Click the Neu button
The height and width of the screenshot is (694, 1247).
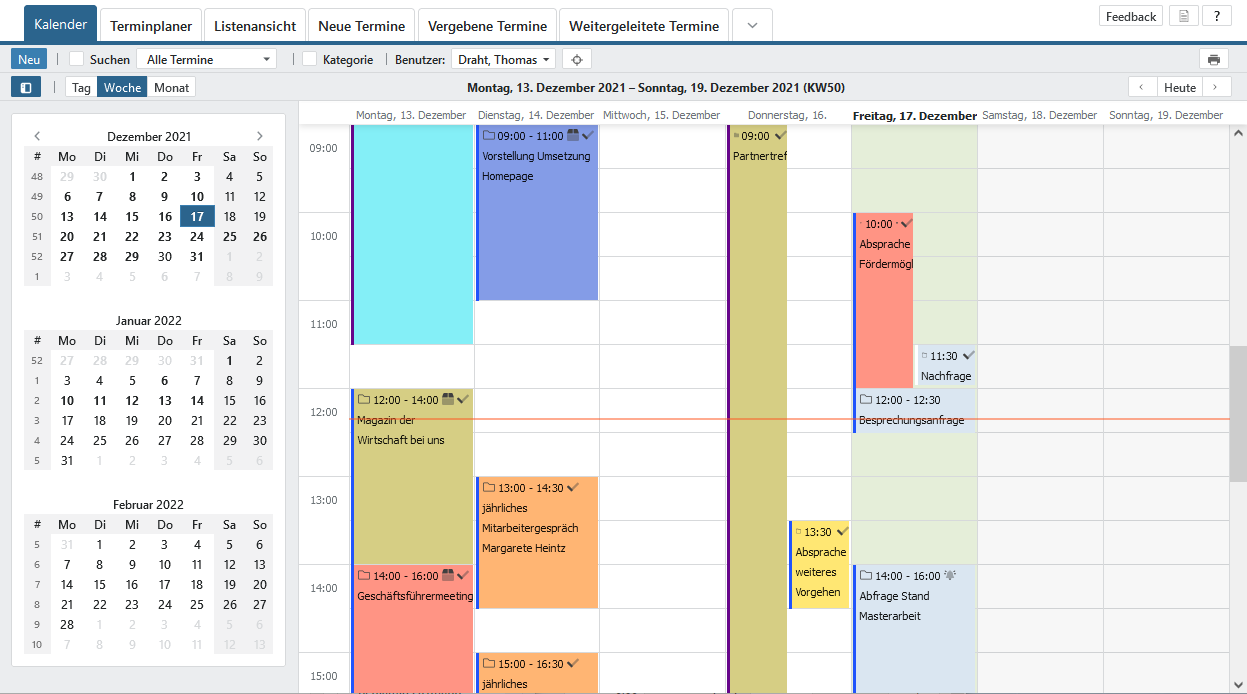pyautogui.click(x=29, y=59)
